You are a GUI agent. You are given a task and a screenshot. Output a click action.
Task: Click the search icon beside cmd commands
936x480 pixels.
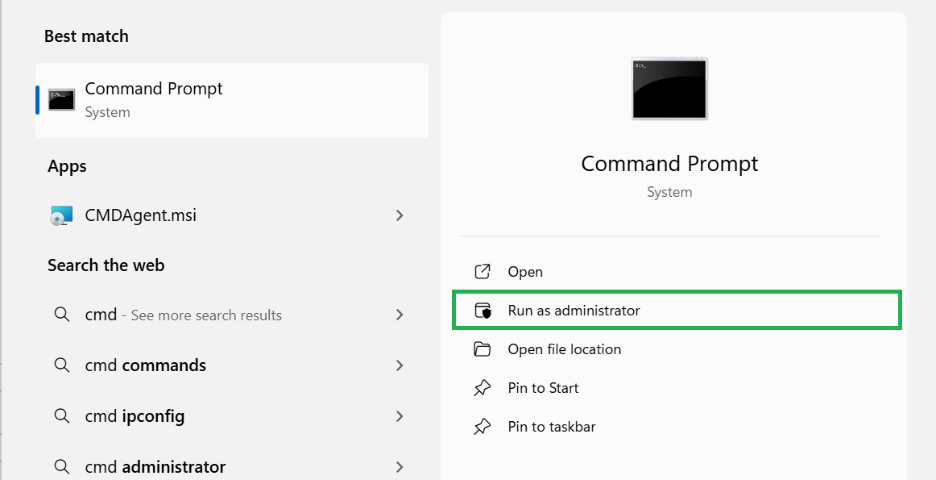click(61, 365)
